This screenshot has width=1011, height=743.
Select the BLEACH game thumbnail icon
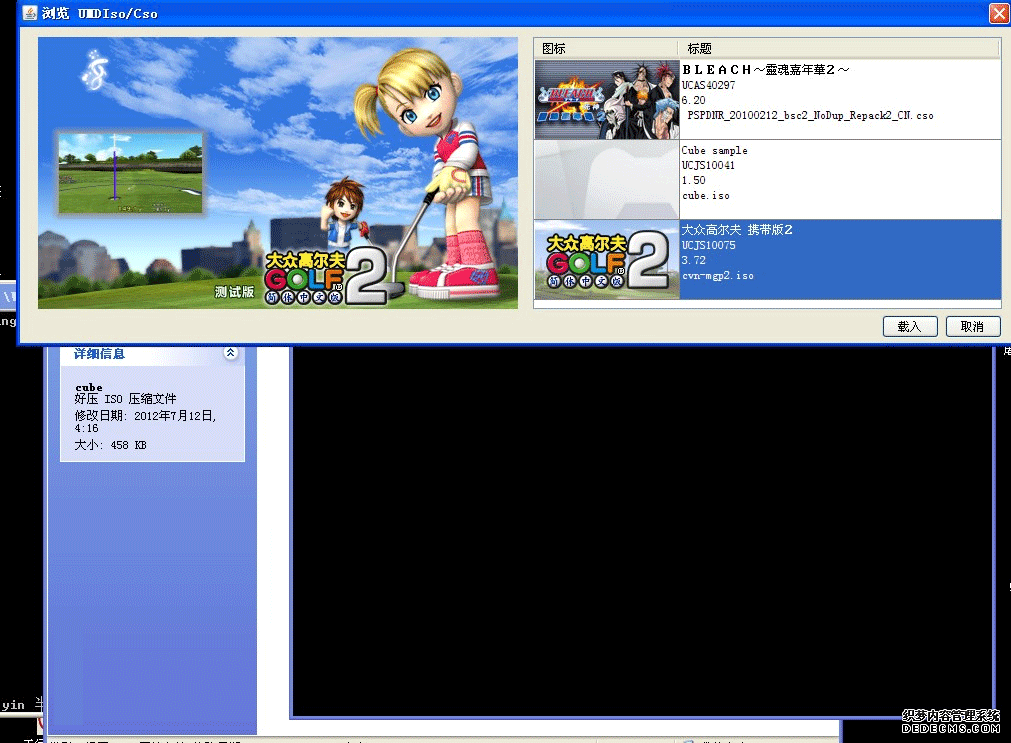pos(606,100)
